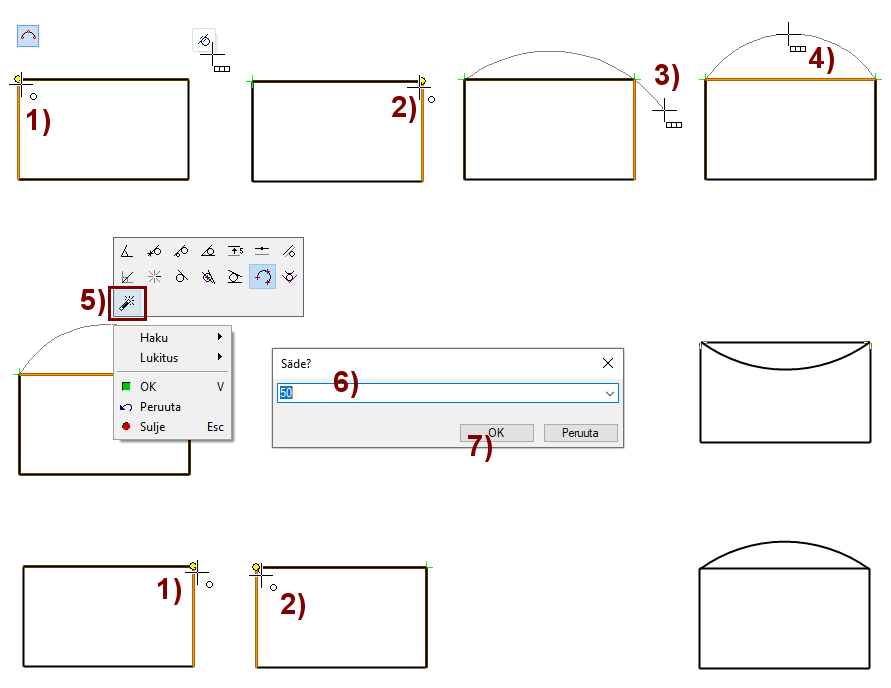Click the red Sulje circle icon in menu
This screenshot has width=891, height=688.
pyautogui.click(x=126, y=426)
